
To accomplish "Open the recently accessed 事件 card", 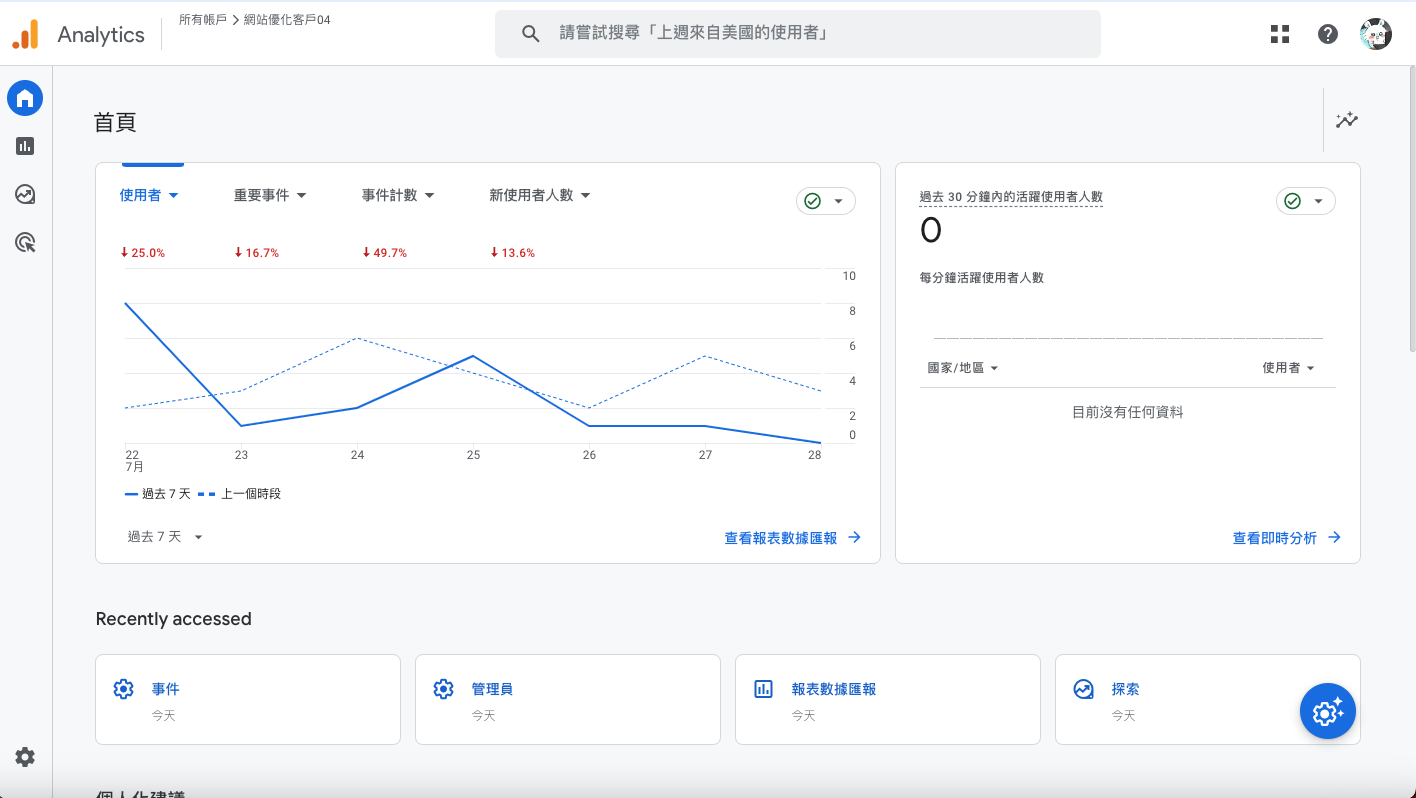I will [248, 700].
